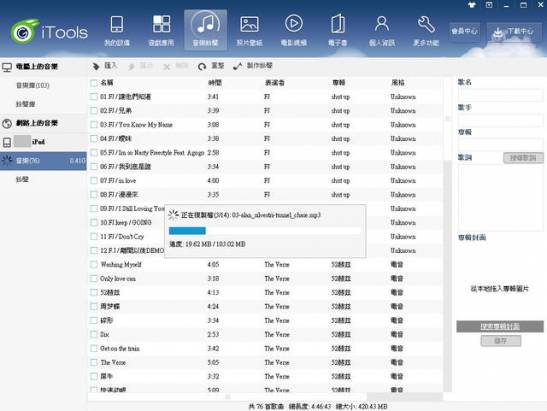The image size is (547, 411).
Task: Open the video play icon tab
Action: [294, 24]
